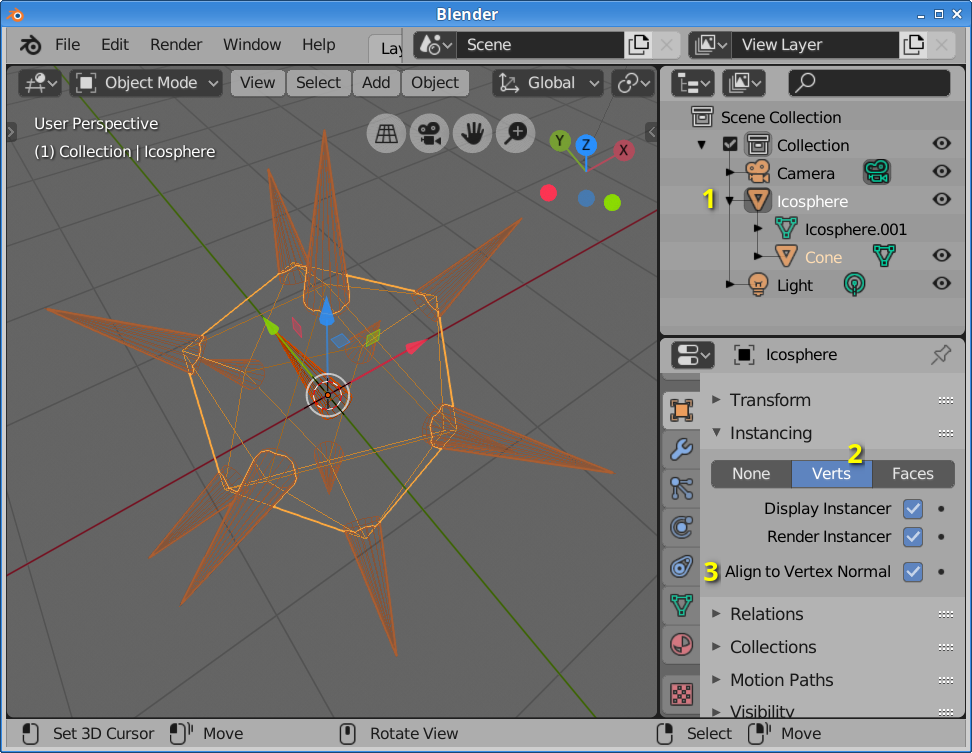The image size is (972, 753).
Task: Click the zoom magnifier icon in viewport
Action: 516,133
